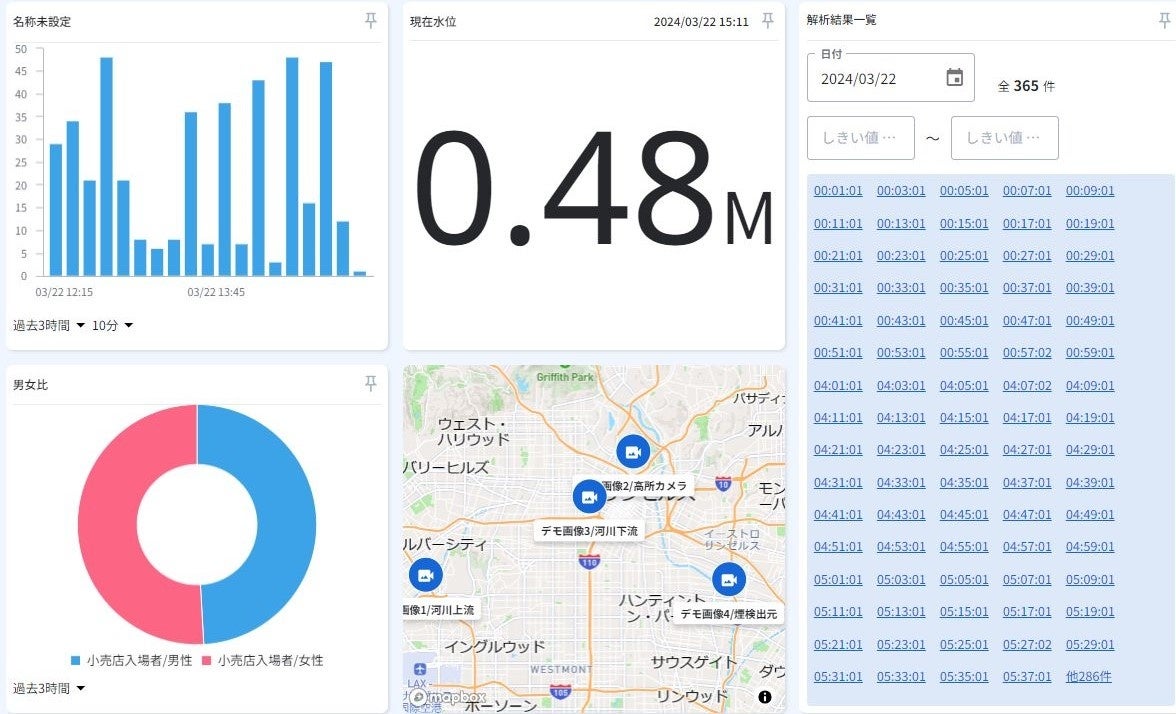Toggle the 小売店入場者/女性 legend item
The image size is (1176, 714).
tap(262, 661)
